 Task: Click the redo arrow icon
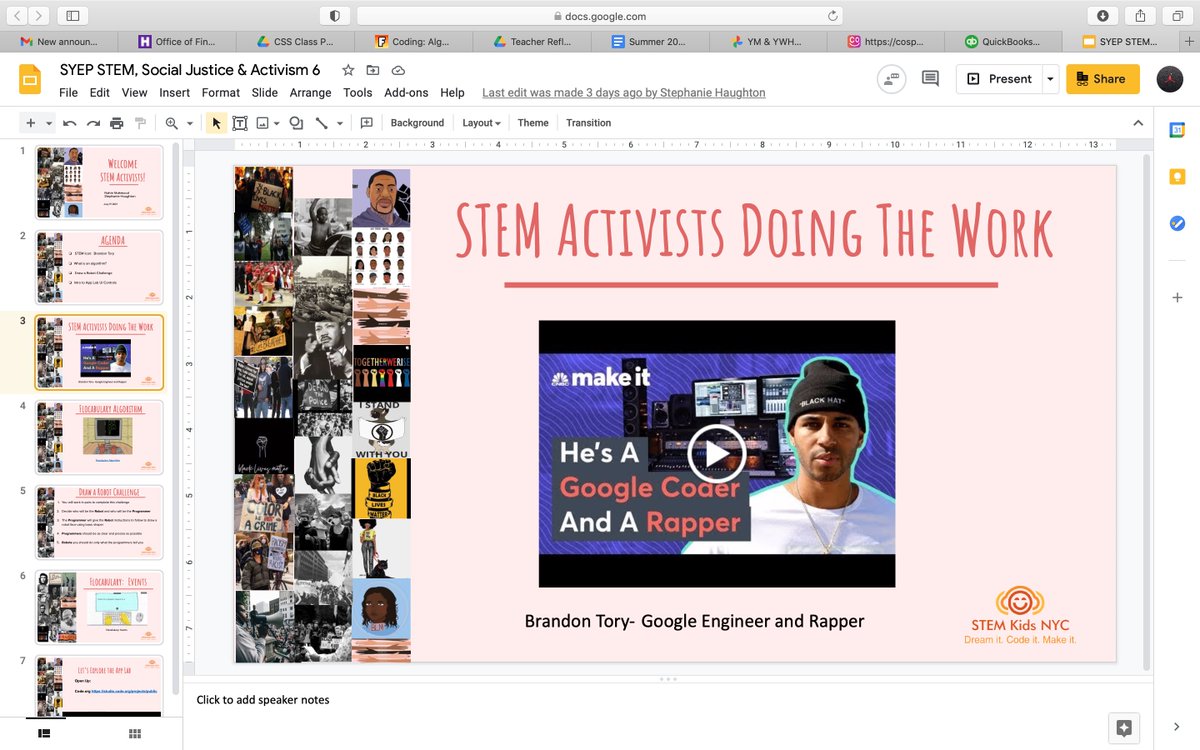click(93, 123)
